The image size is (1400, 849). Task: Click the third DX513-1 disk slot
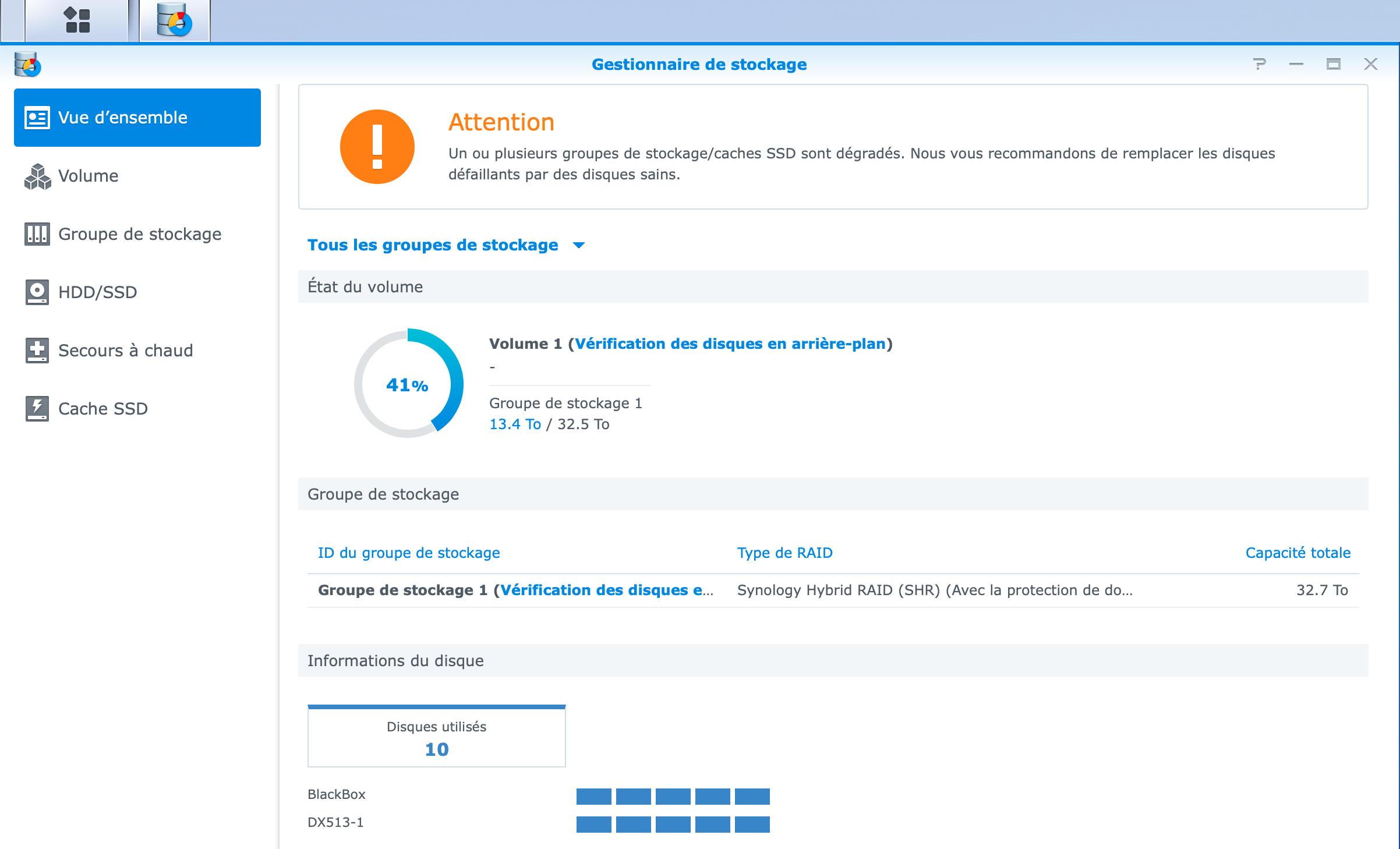(673, 824)
